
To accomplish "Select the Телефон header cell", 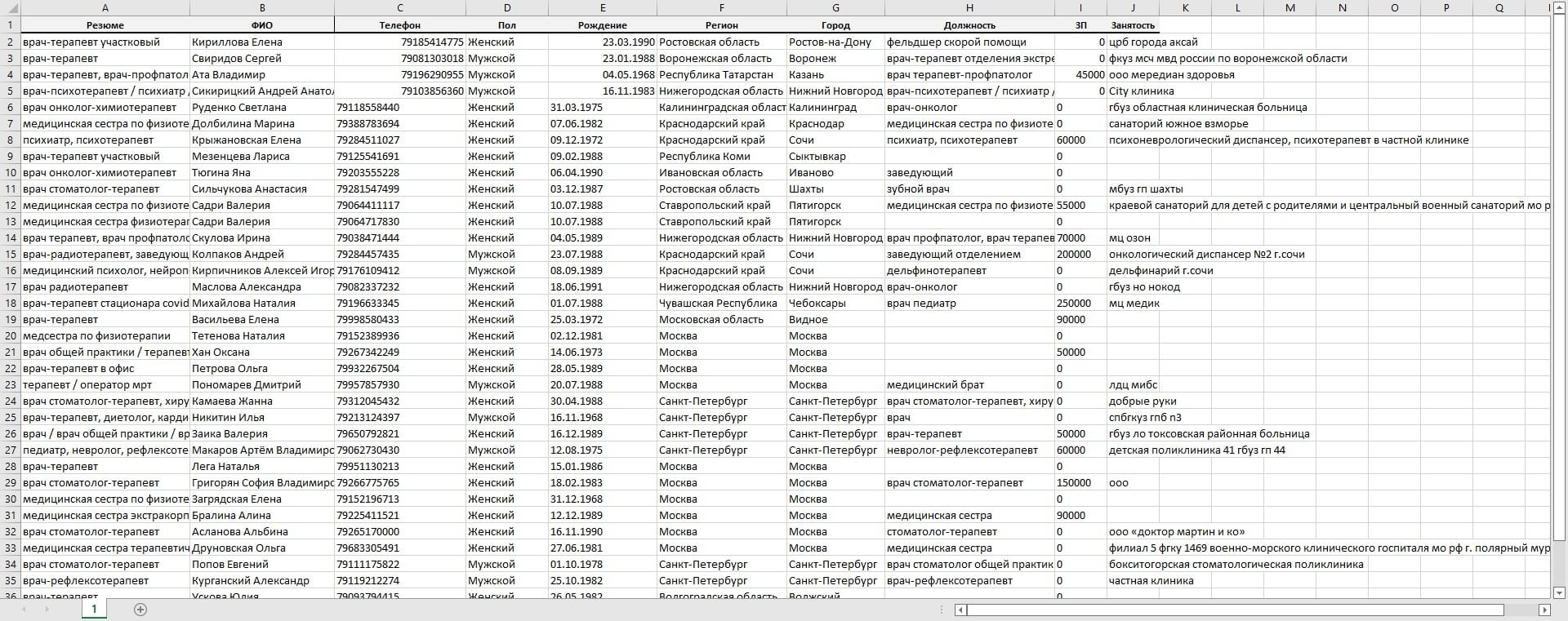I will (x=400, y=25).
